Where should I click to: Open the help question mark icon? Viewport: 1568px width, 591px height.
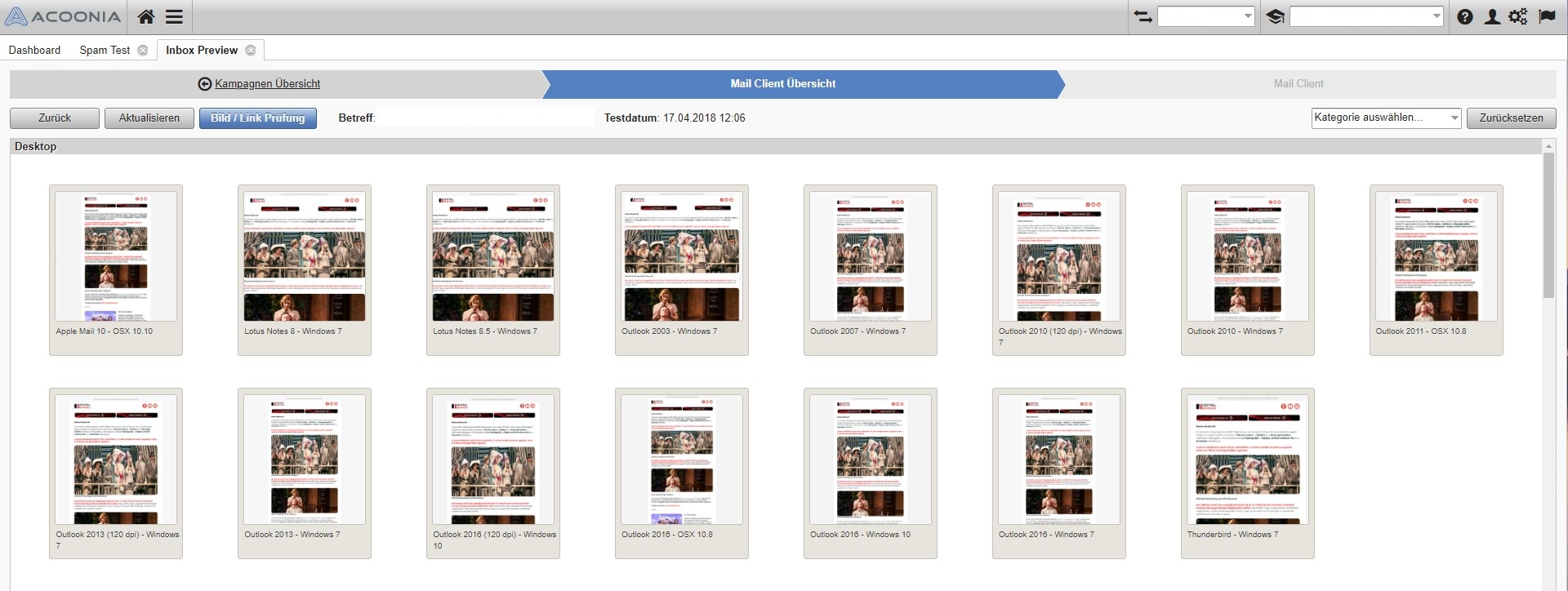click(x=1465, y=17)
